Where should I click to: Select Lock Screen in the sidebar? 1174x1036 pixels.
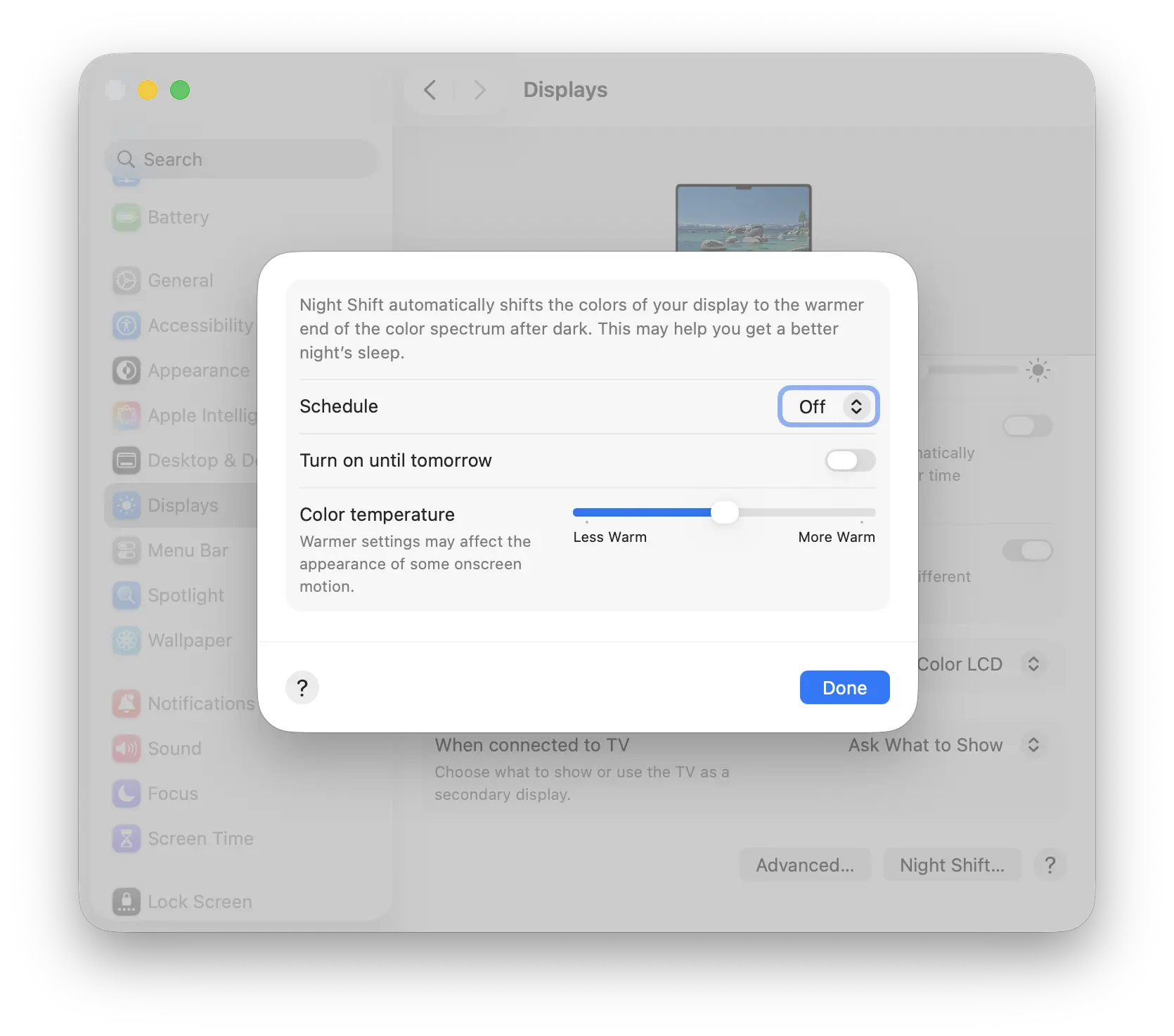tap(200, 902)
